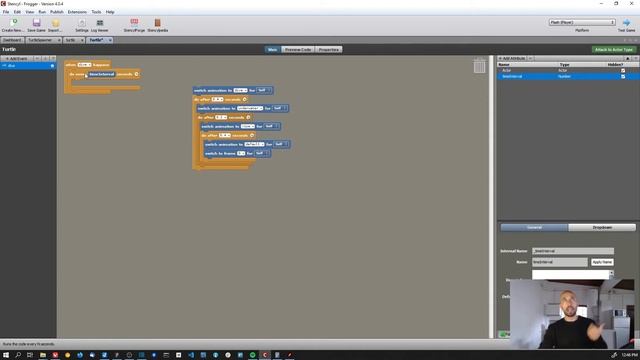
Task: Select the dive event in the events list
Action: 28,66
